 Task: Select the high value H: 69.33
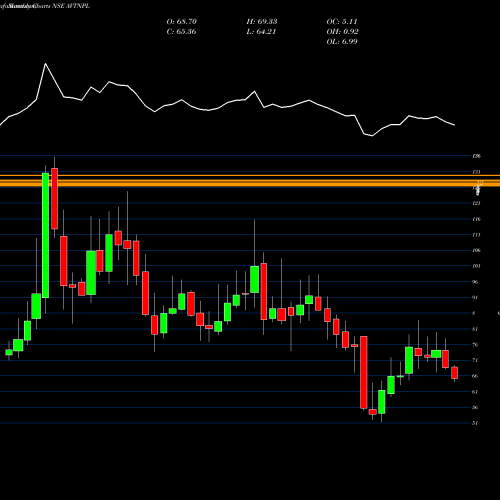coord(262,22)
